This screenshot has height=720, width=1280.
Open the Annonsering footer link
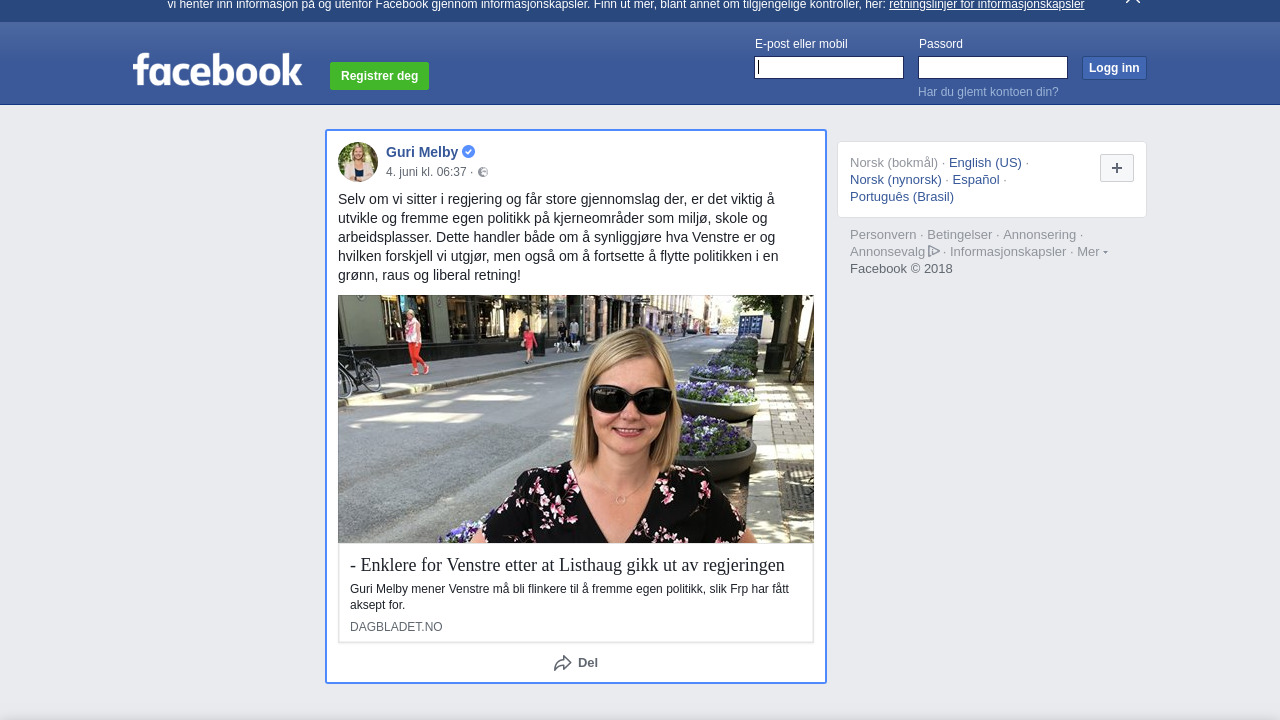1039,235
